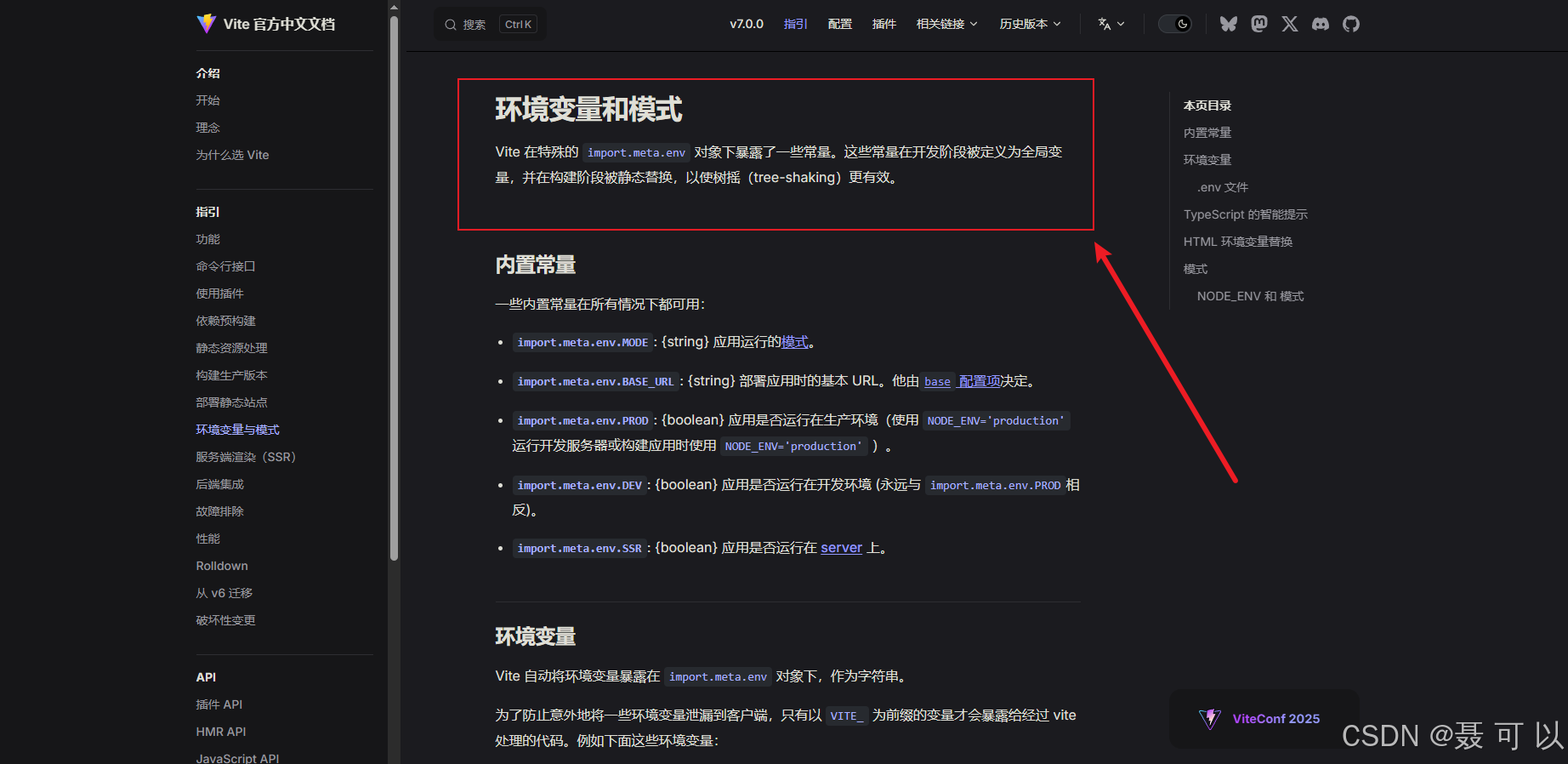Expand the 相关链接 dropdown menu

tap(946, 24)
